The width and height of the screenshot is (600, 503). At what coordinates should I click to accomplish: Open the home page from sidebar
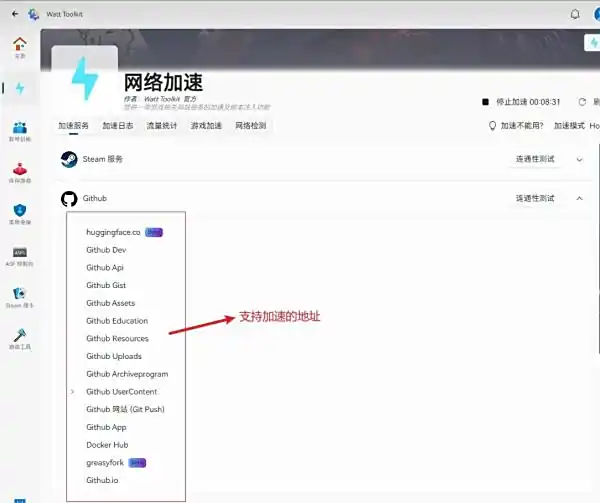(x=20, y=48)
